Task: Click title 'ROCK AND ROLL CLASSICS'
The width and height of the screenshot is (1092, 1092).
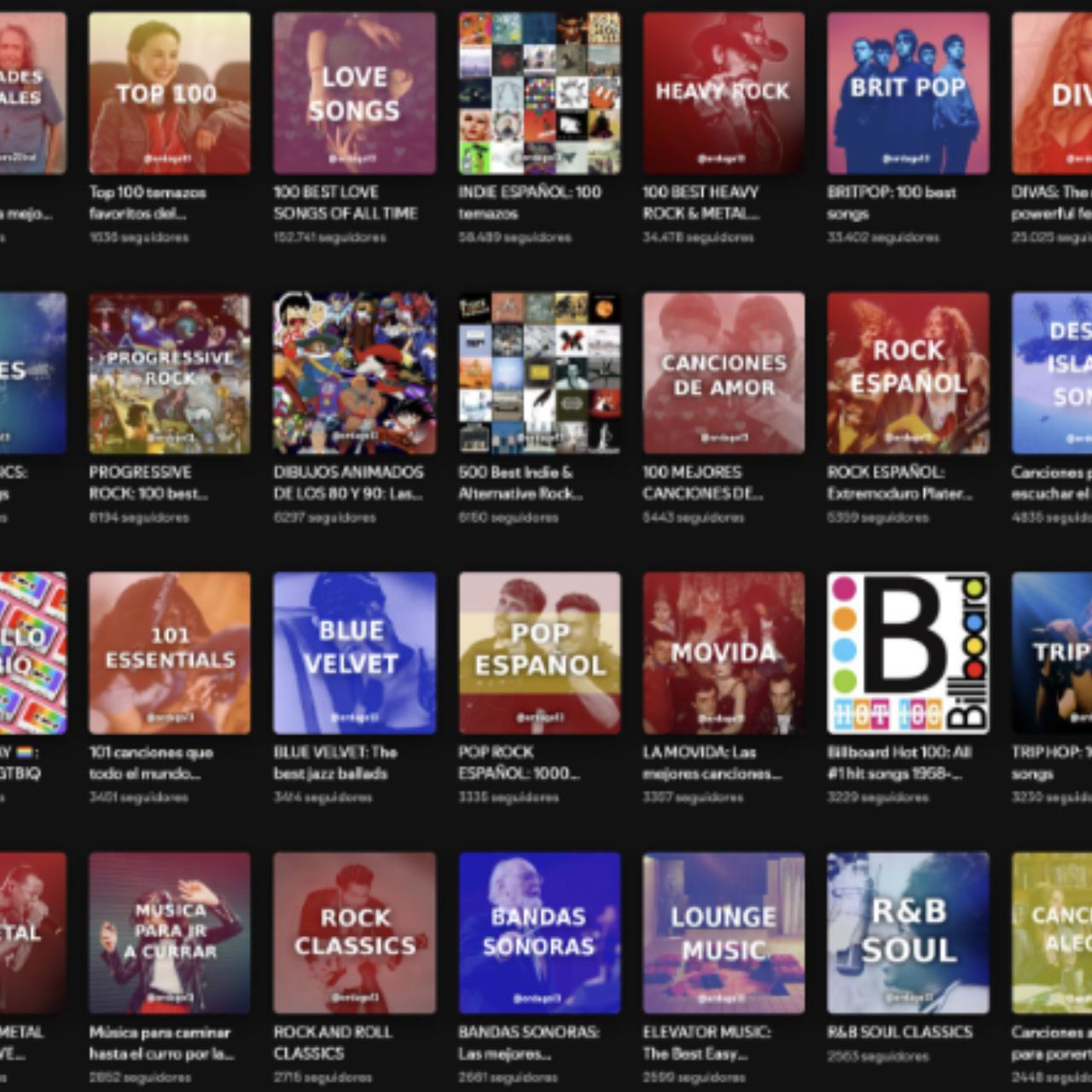Action: click(x=333, y=1043)
